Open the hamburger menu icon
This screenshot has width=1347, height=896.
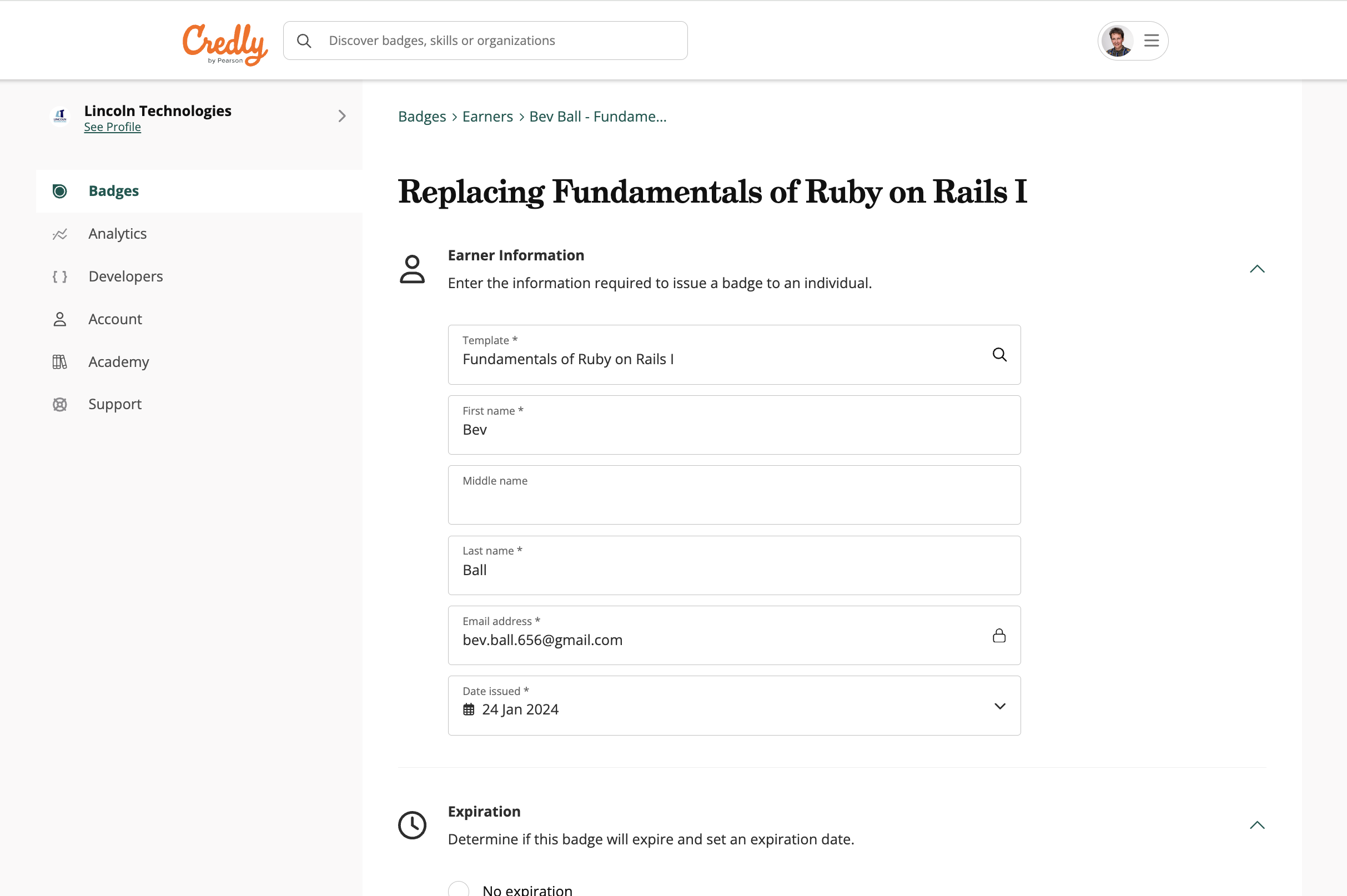(x=1151, y=41)
